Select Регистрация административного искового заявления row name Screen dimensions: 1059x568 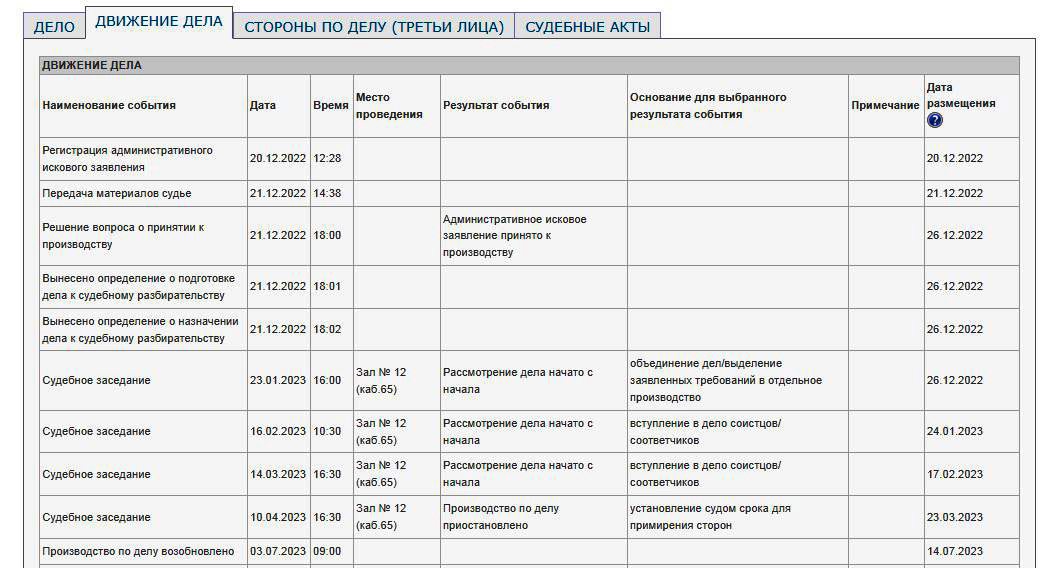point(127,159)
